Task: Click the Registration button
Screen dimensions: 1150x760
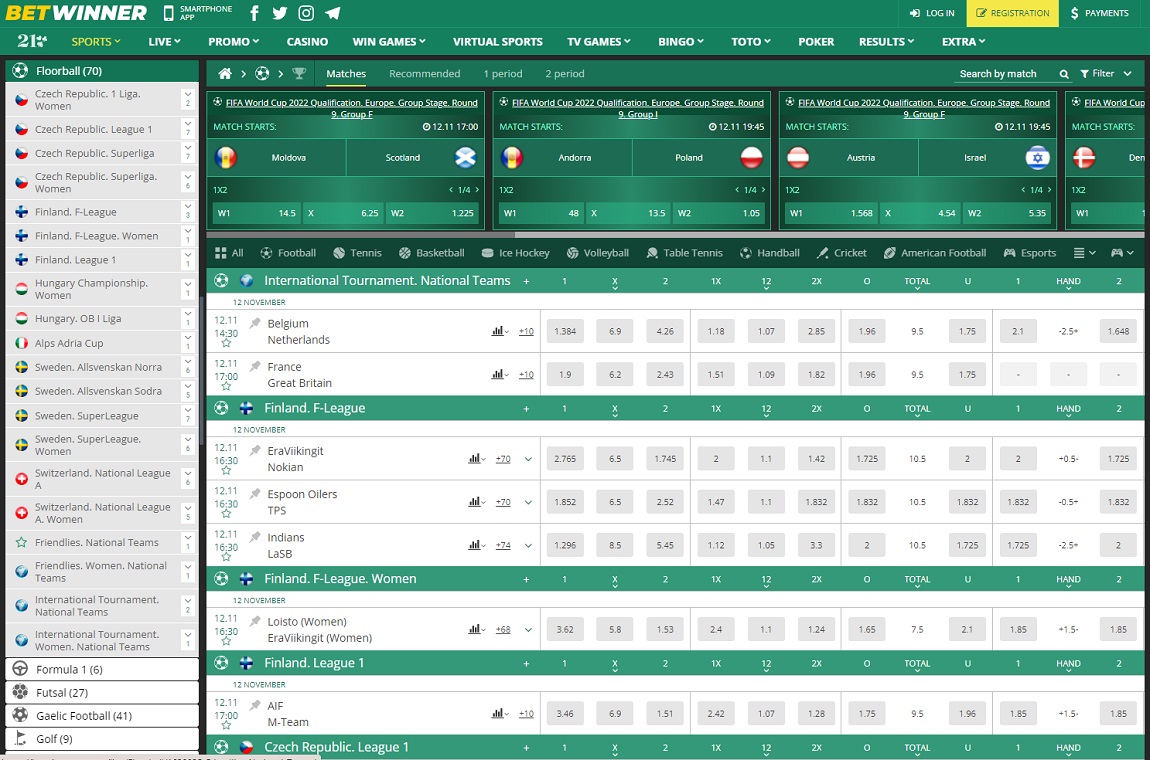Action: [1013, 13]
